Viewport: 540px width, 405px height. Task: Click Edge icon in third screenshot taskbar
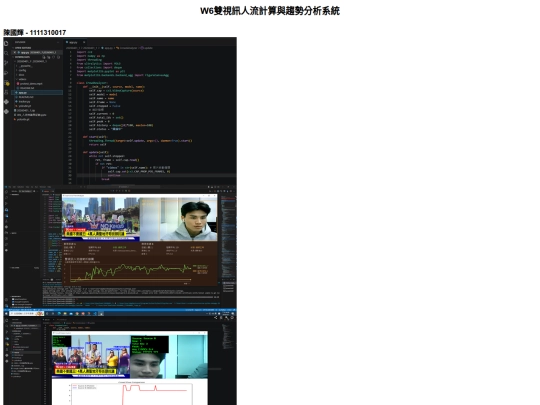point(60,314)
